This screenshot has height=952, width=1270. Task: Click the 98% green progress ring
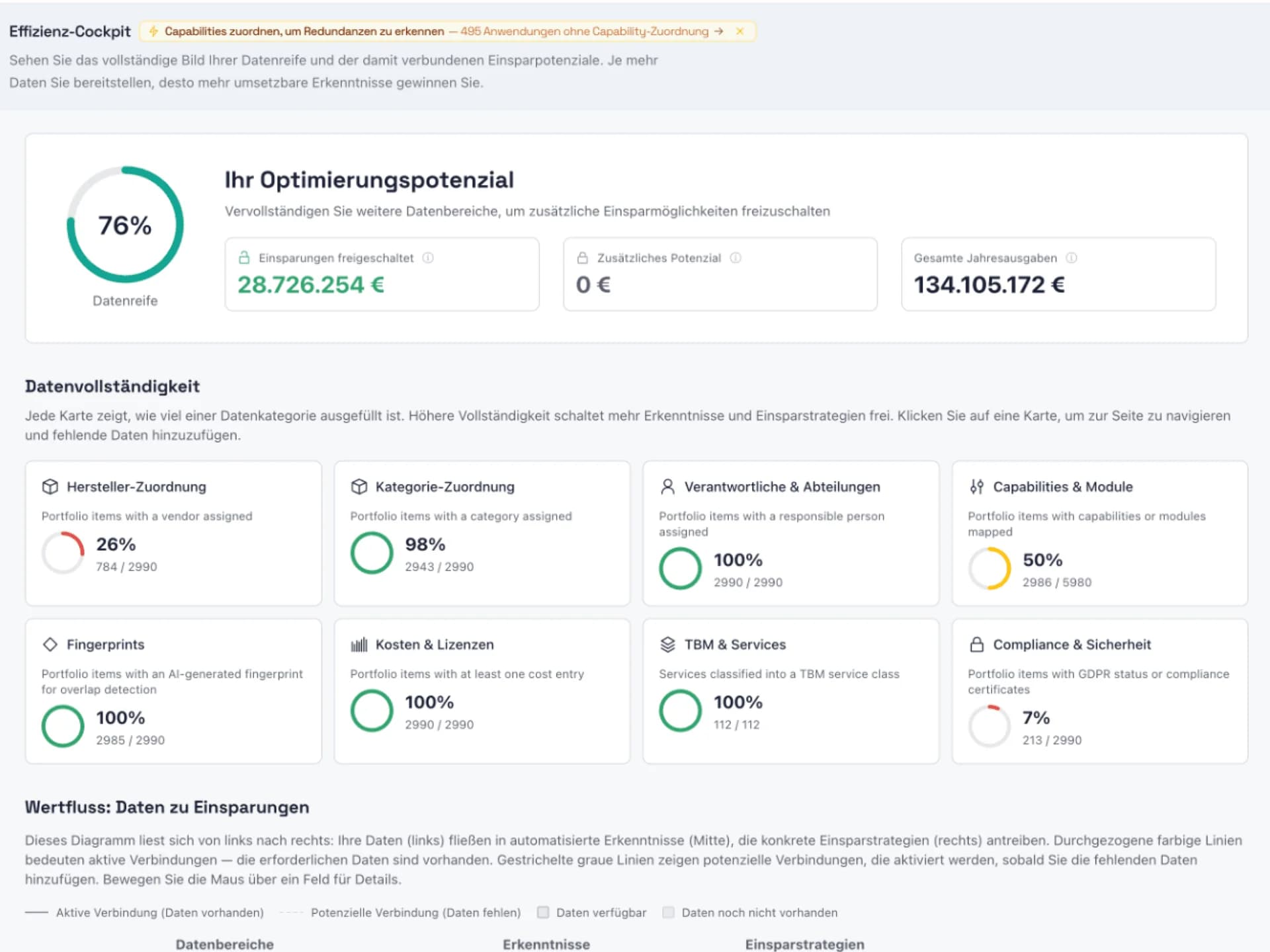372,553
